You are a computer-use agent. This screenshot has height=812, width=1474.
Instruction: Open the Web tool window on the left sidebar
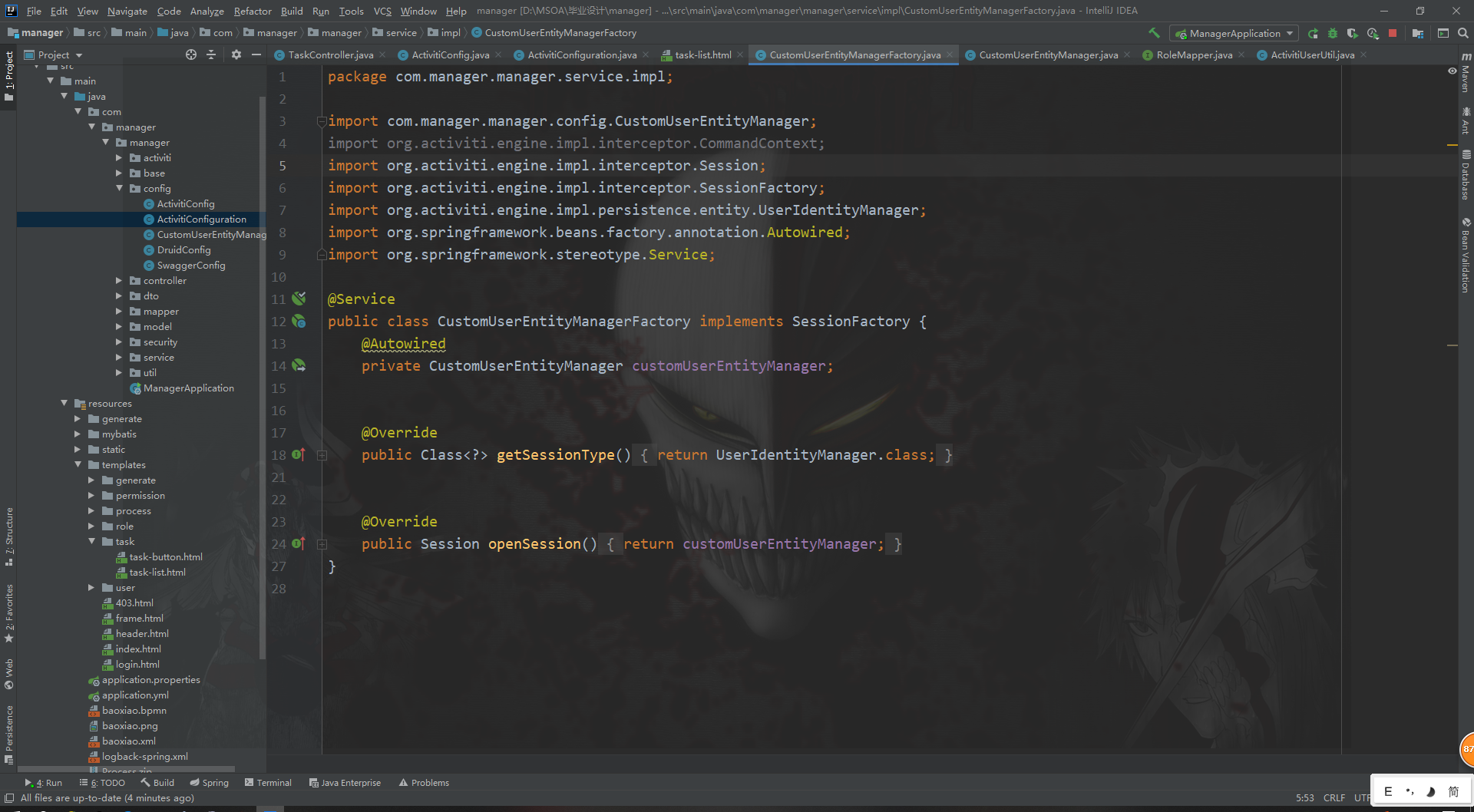click(x=9, y=675)
